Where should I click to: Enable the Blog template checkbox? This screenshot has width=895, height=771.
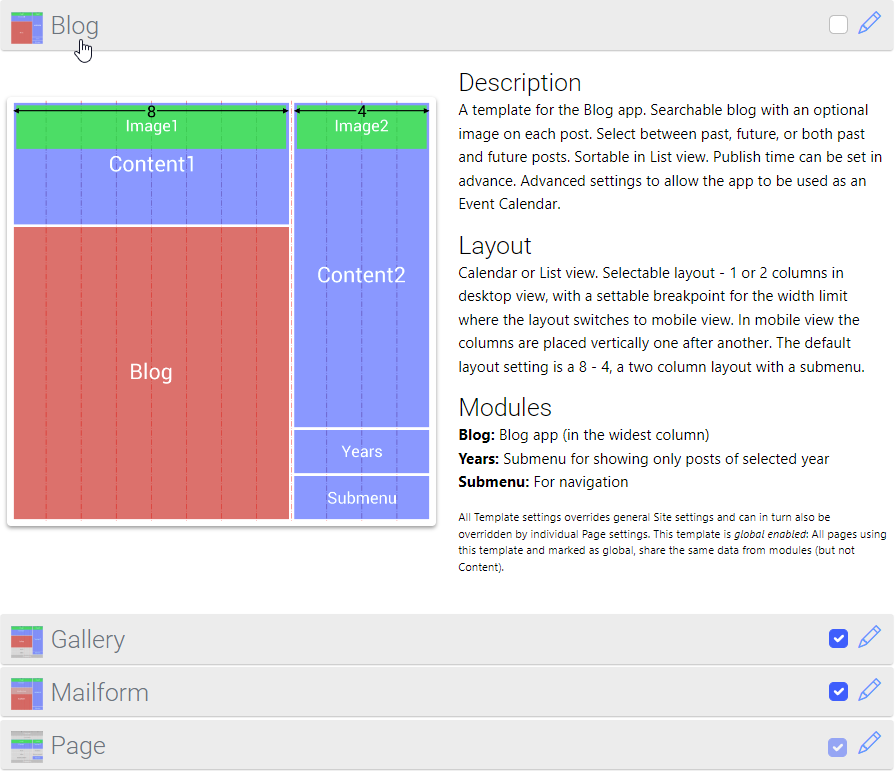point(839,25)
